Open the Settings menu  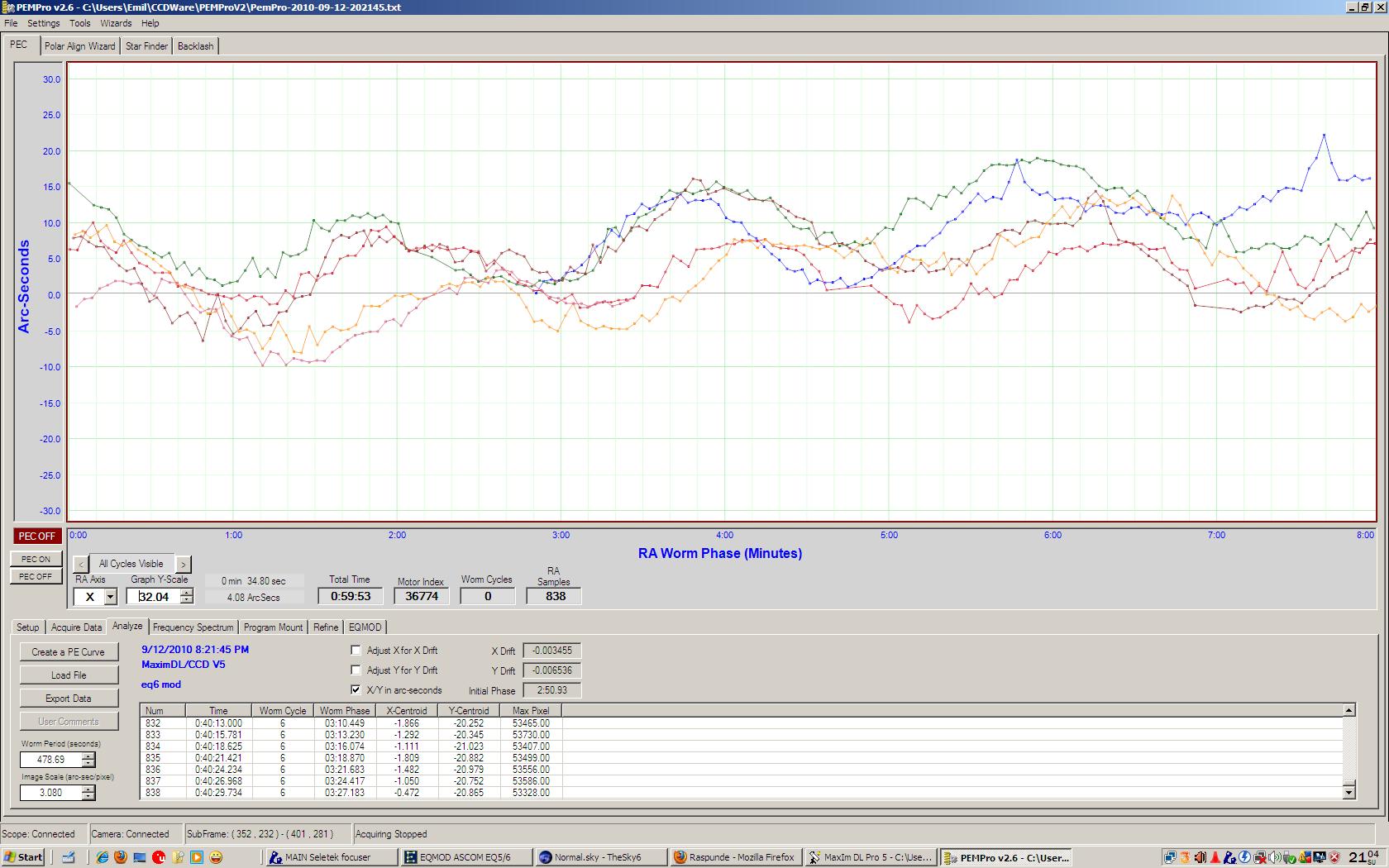43,23
